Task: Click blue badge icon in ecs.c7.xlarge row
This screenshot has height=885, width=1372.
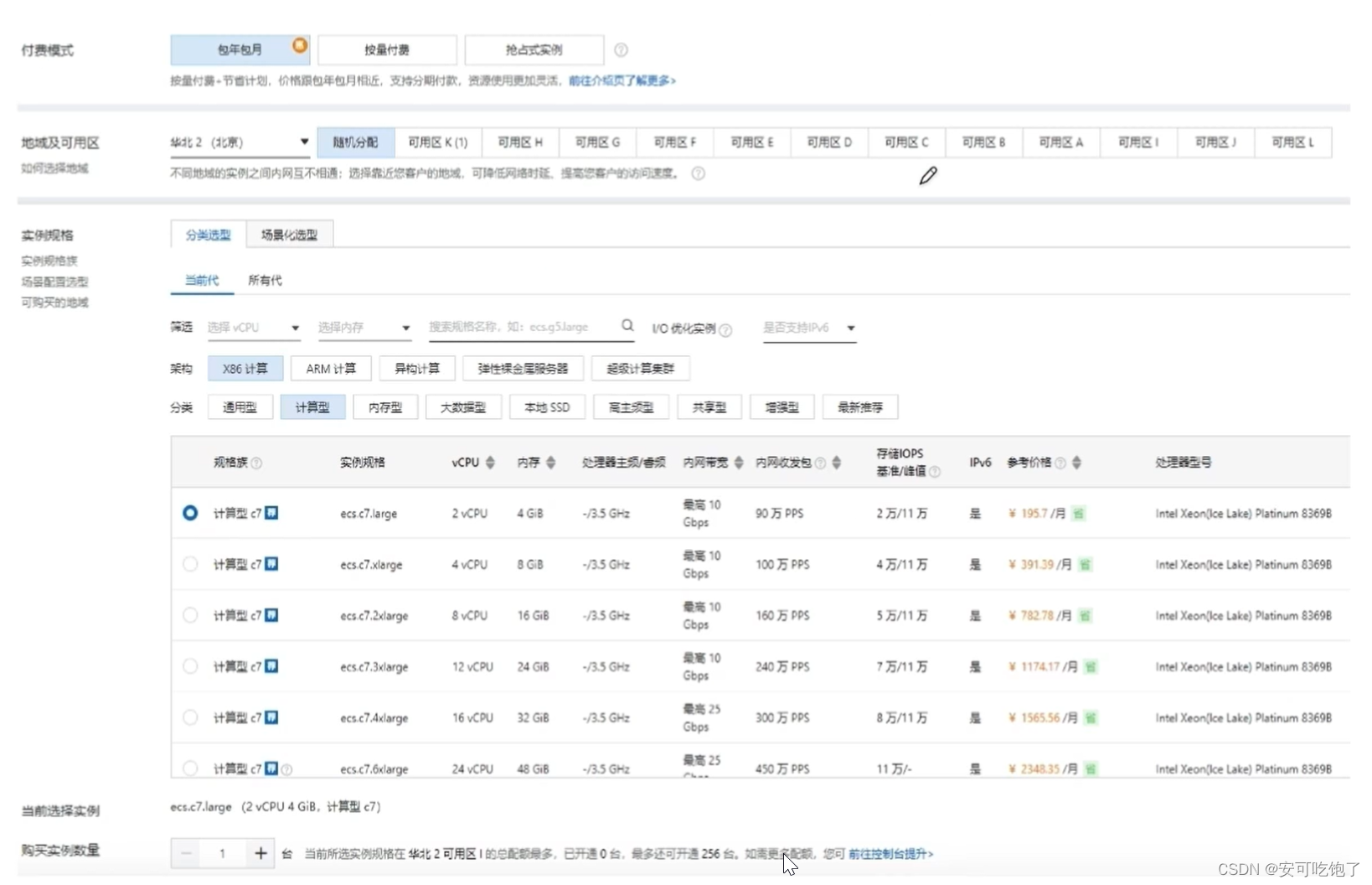Action: (x=271, y=564)
